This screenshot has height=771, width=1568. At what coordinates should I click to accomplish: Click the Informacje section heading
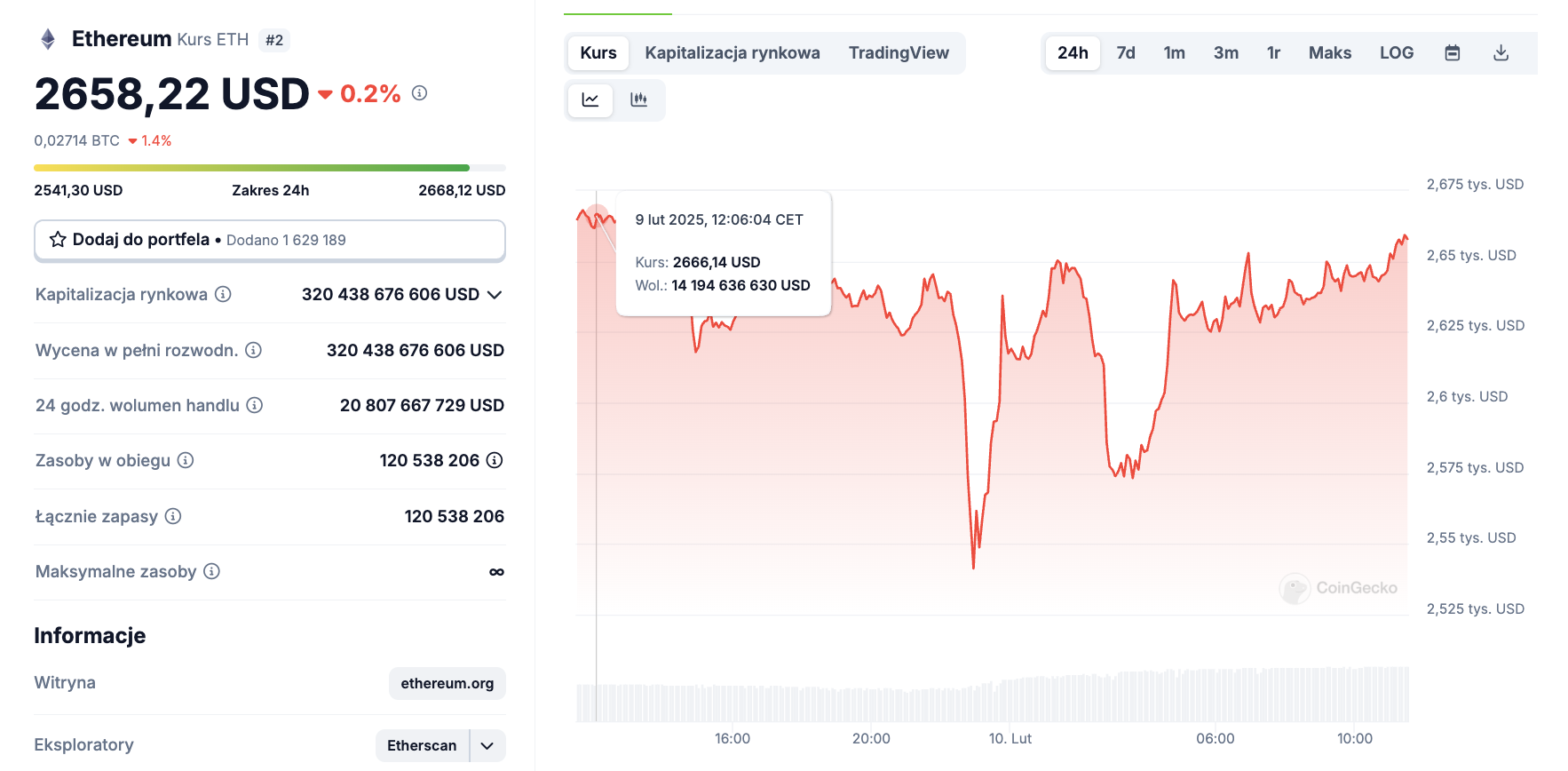click(90, 636)
